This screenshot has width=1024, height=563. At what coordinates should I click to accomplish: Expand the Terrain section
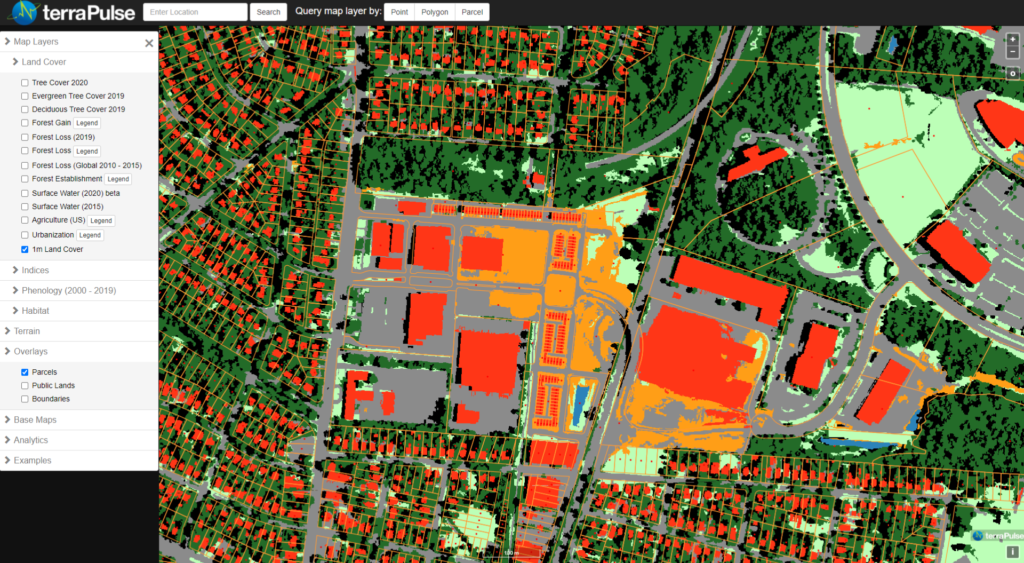27,331
